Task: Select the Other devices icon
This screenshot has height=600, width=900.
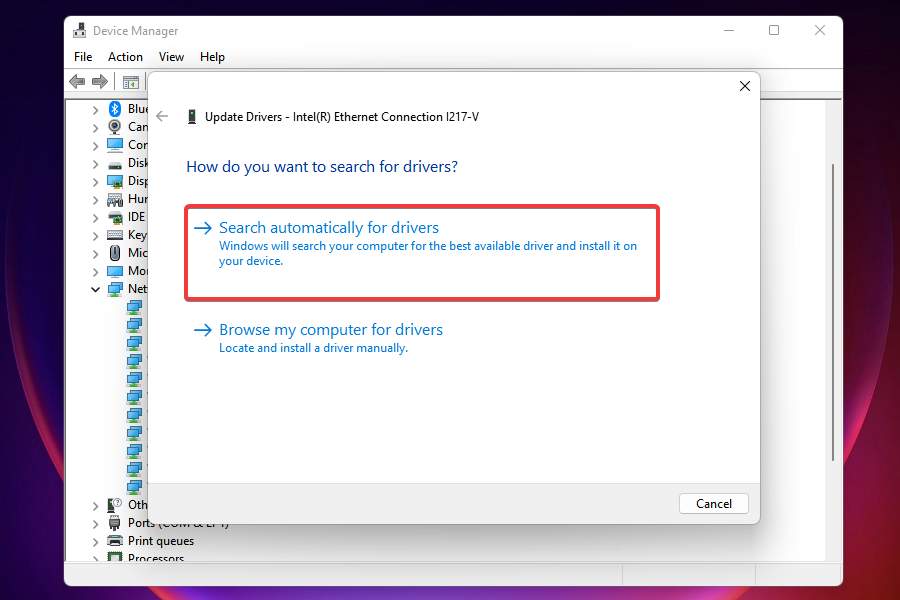Action: tap(115, 505)
